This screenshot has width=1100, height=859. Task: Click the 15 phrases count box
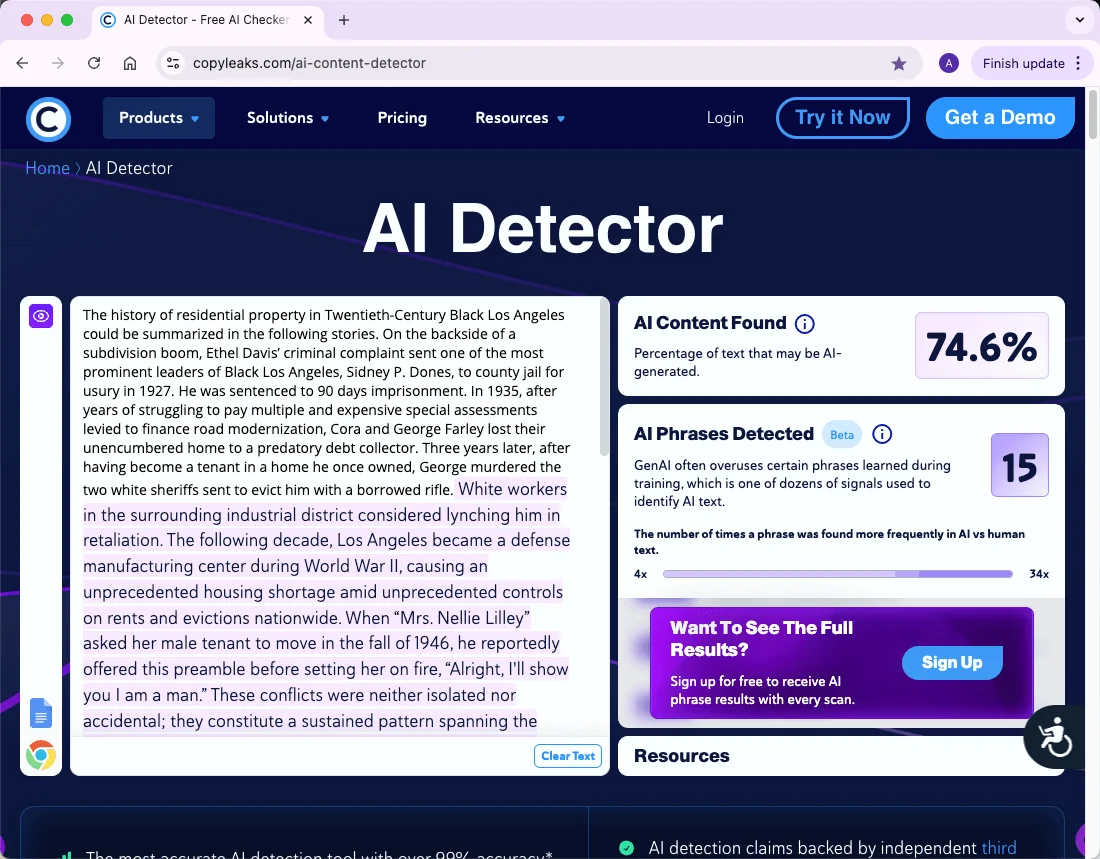(x=1019, y=465)
